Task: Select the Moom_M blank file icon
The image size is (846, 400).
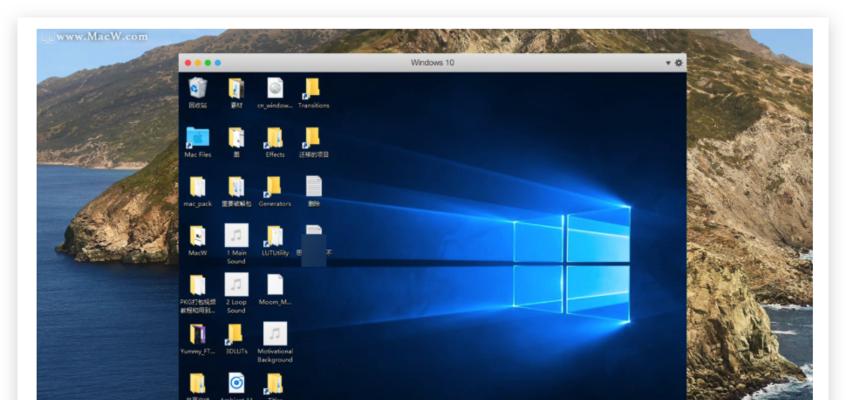Action: pyautogui.click(x=275, y=289)
